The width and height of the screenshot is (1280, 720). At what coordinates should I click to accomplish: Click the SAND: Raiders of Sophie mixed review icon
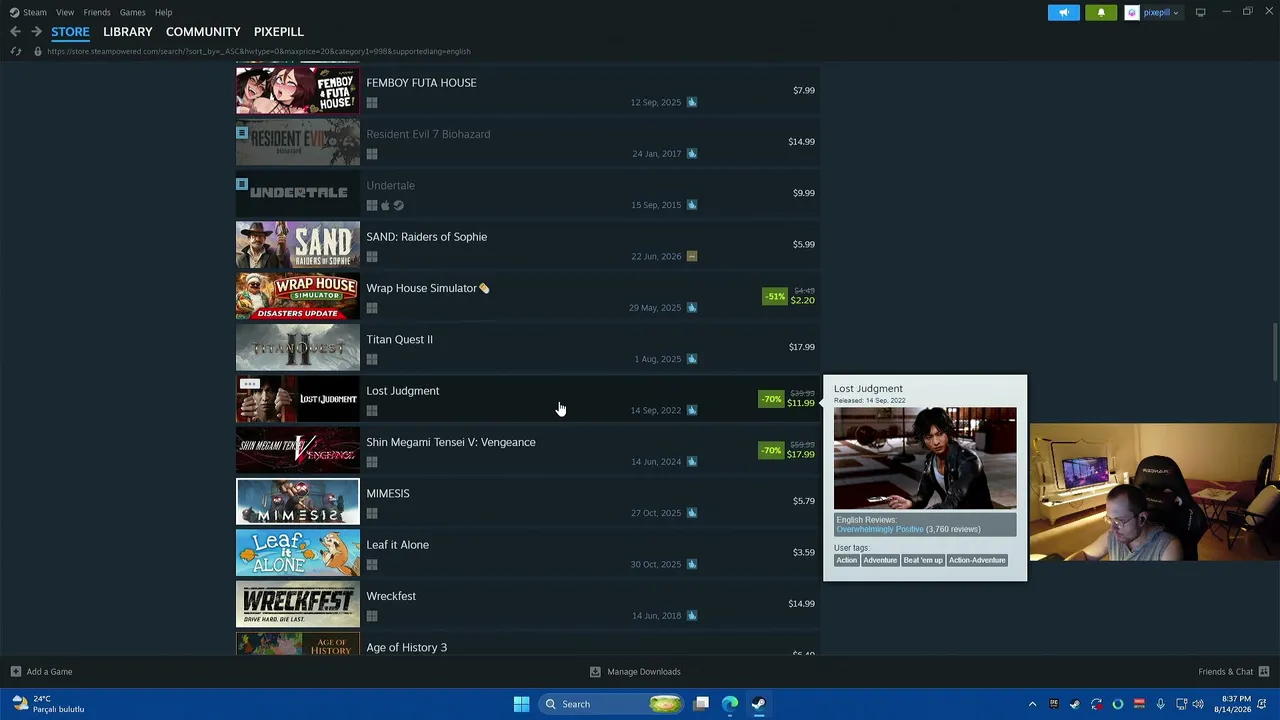tap(691, 256)
